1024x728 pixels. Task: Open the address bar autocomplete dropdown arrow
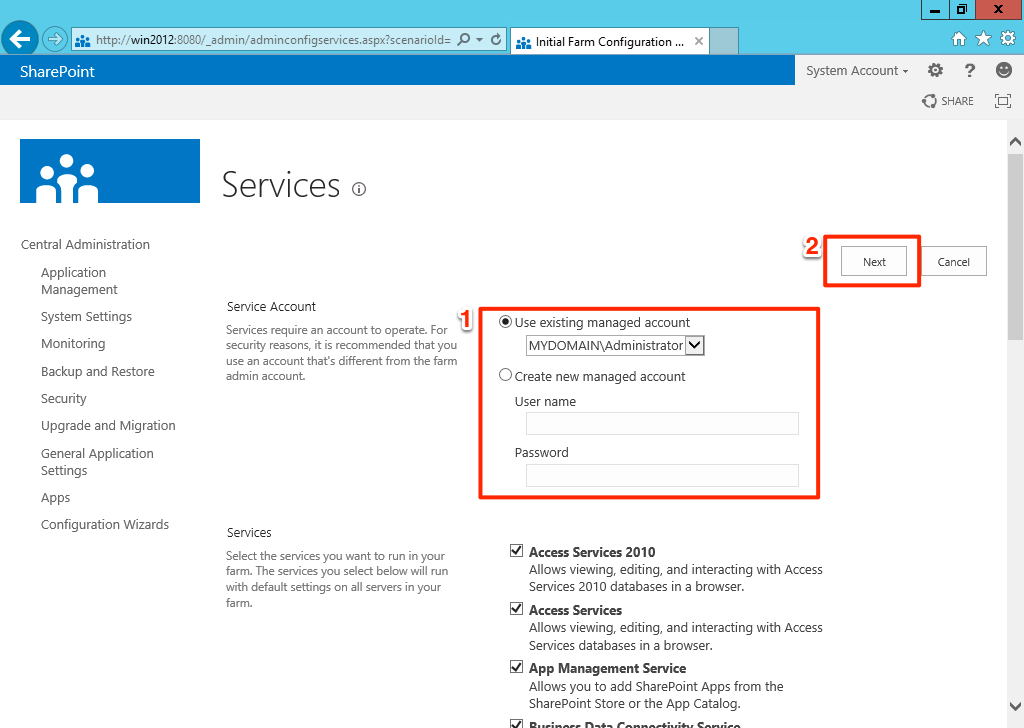tap(479, 40)
